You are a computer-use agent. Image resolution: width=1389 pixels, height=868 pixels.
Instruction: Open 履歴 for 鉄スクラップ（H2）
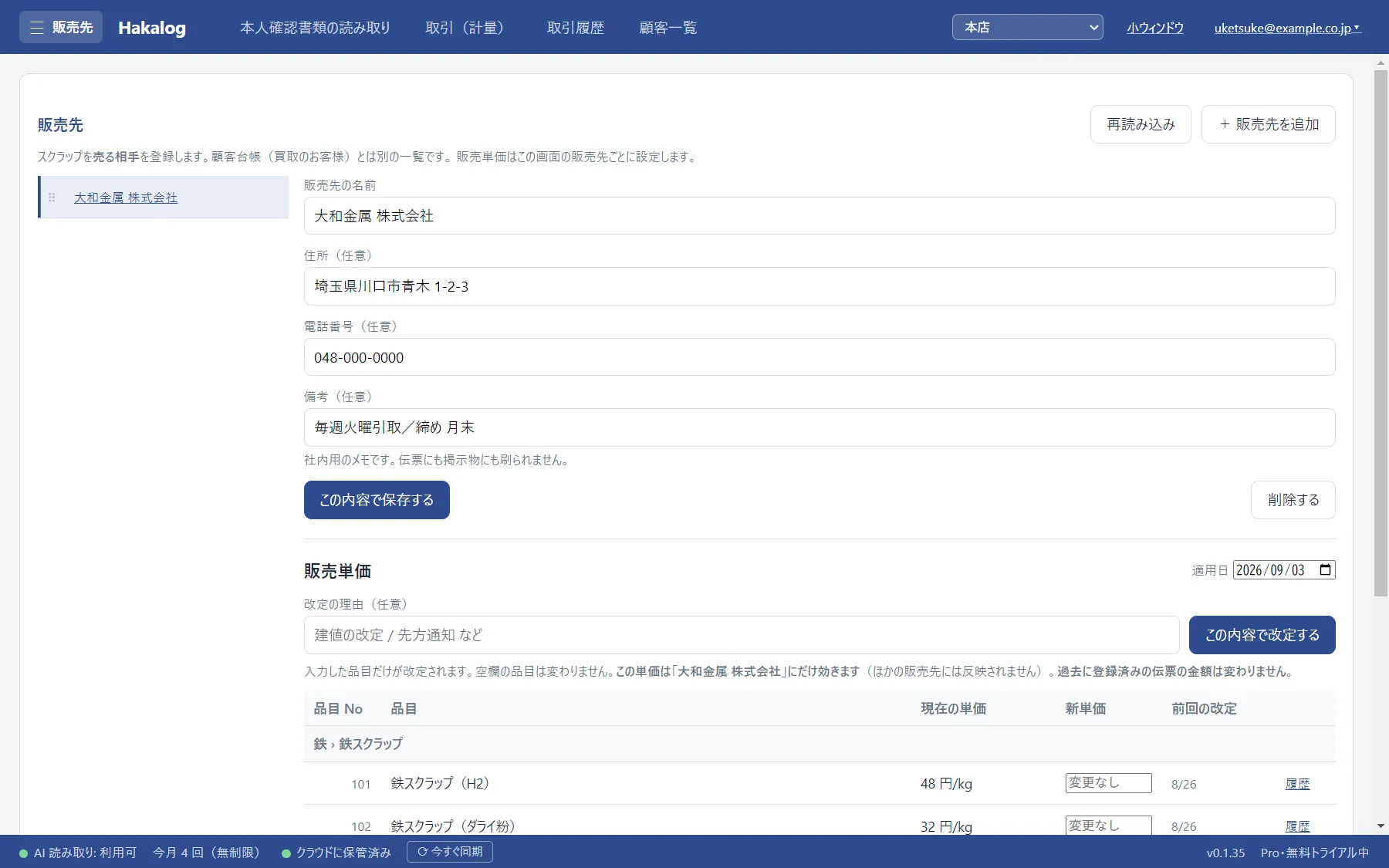pos(1297,784)
